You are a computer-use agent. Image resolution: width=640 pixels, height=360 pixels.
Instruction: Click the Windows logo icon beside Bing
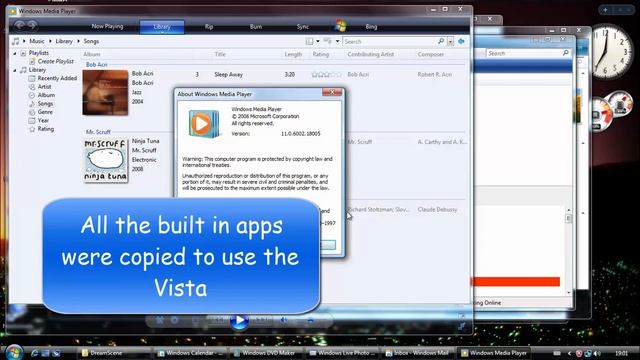click(341, 26)
